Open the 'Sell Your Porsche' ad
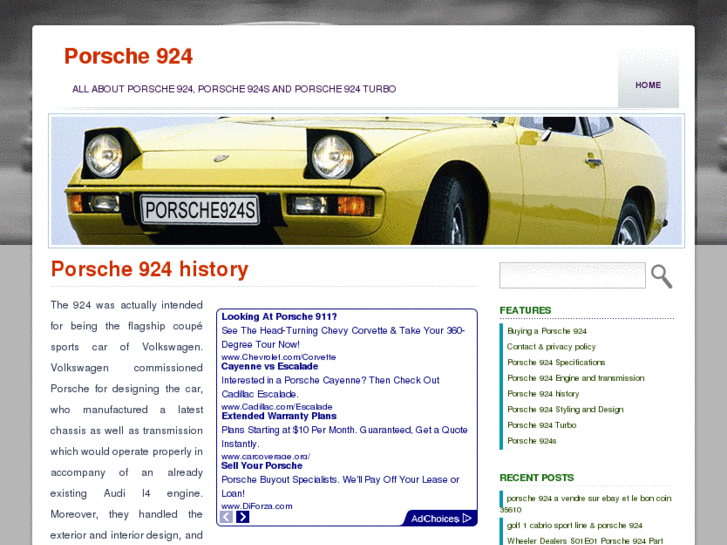The width and height of the screenshot is (727, 545). [261, 466]
